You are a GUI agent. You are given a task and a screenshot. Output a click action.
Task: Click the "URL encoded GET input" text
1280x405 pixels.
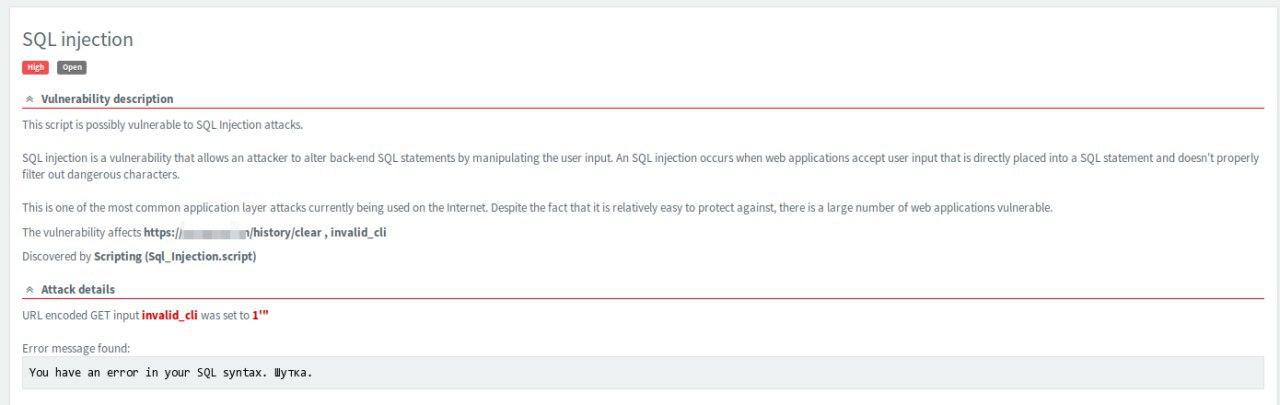point(81,314)
